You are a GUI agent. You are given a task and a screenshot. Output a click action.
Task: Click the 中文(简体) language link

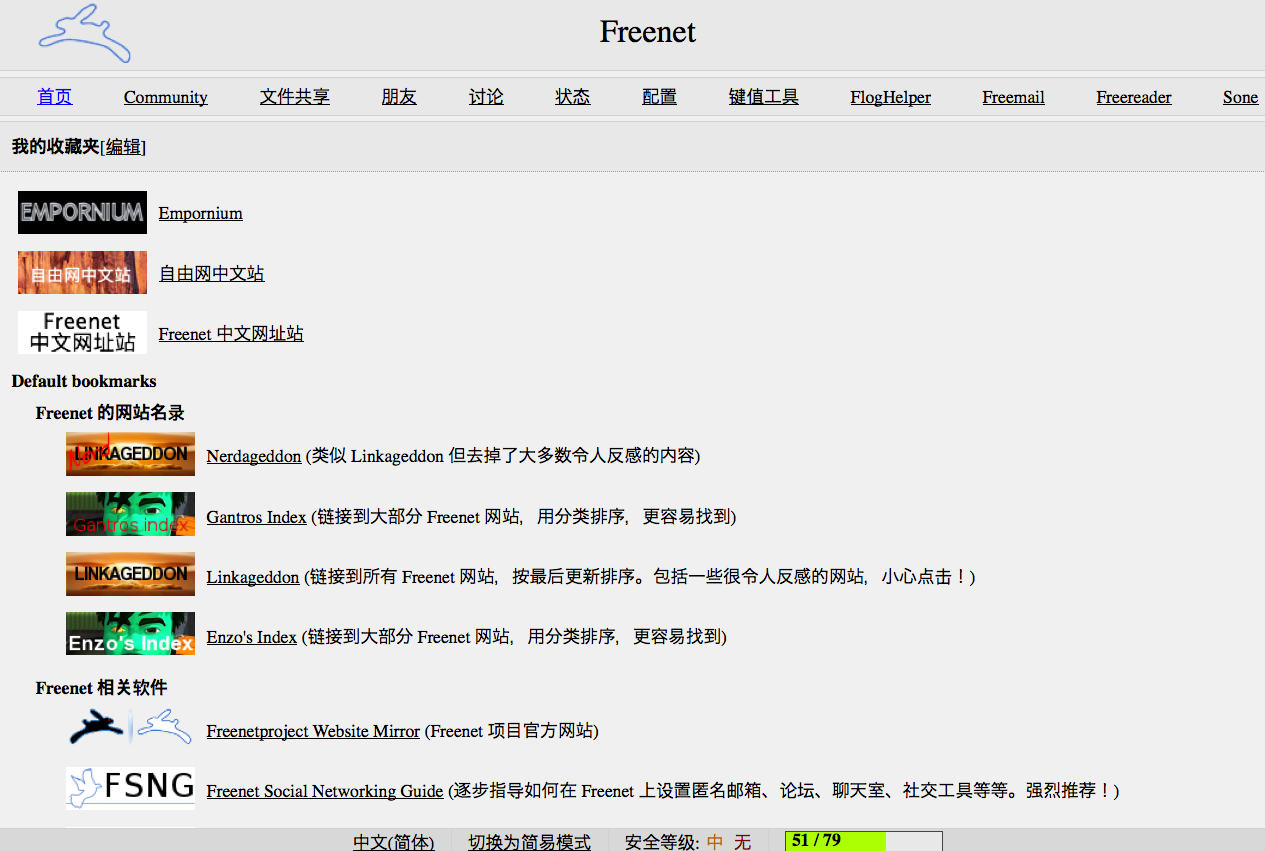(x=394, y=842)
